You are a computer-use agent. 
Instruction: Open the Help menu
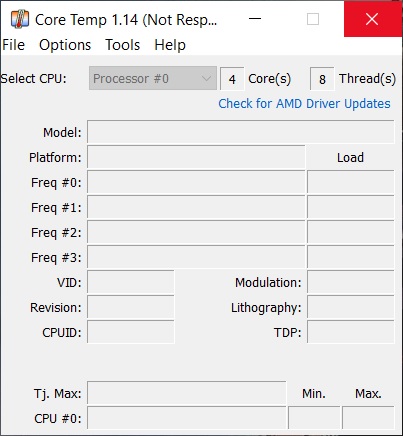(x=170, y=45)
